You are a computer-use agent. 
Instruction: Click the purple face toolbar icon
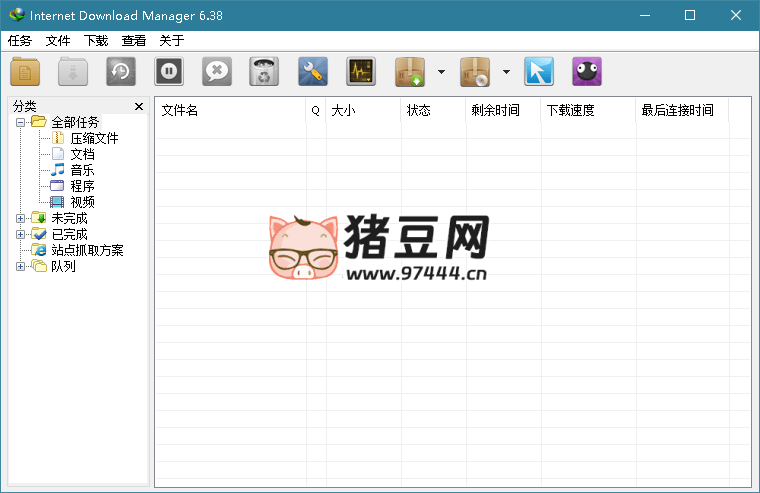587,72
